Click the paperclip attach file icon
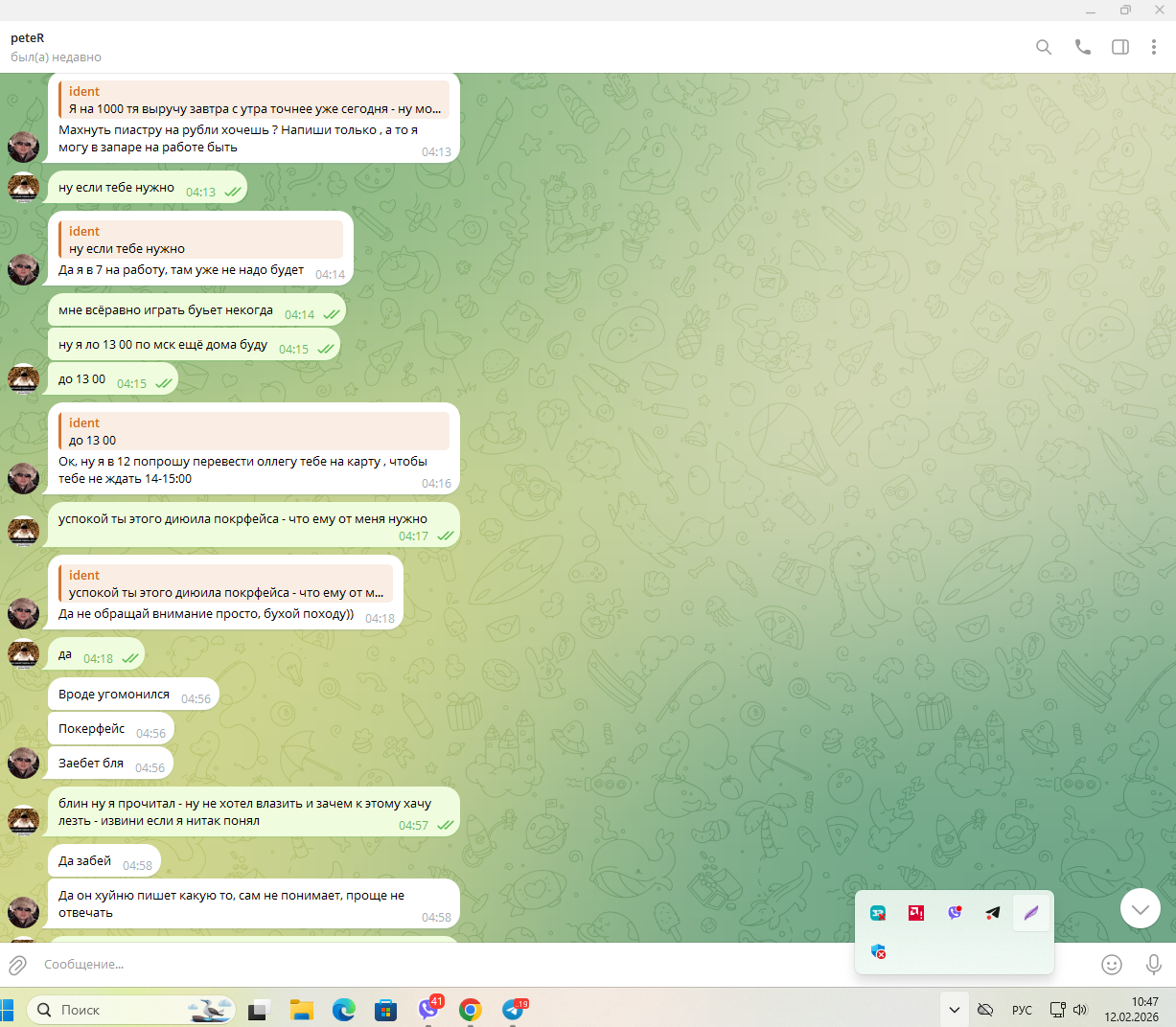Viewport: 1176px width, 1027px height. pyautogui.click(x=17, y=965)
